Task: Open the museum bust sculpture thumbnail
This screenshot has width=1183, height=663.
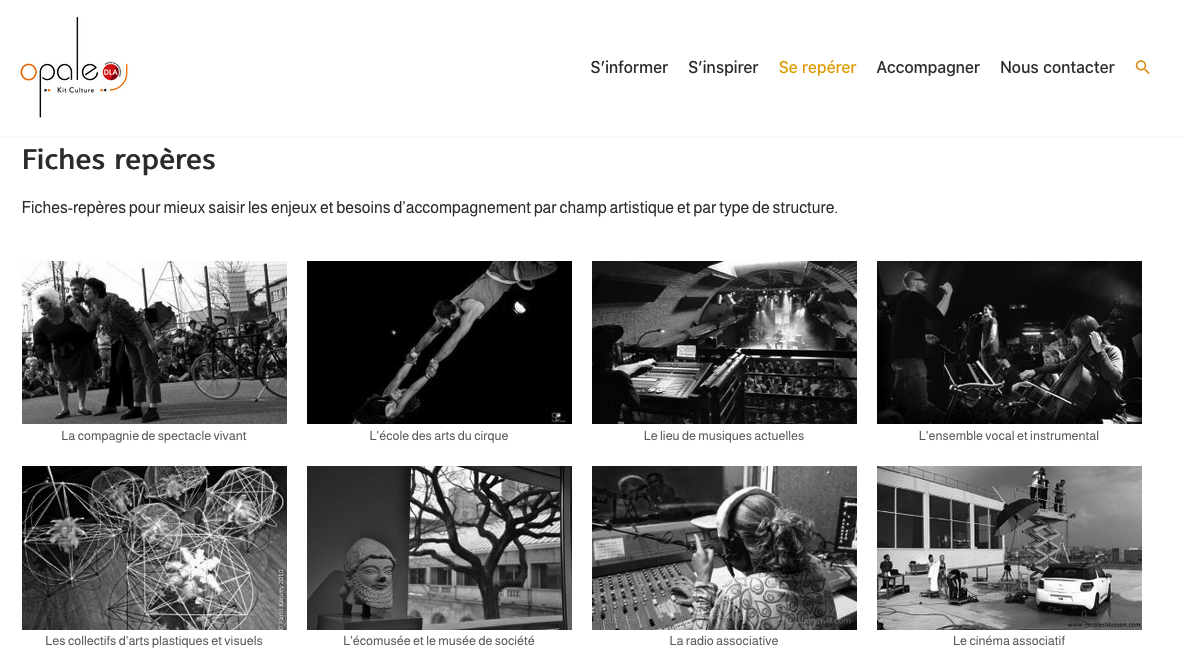Action: pyautogui.click(x=439, y=548)
